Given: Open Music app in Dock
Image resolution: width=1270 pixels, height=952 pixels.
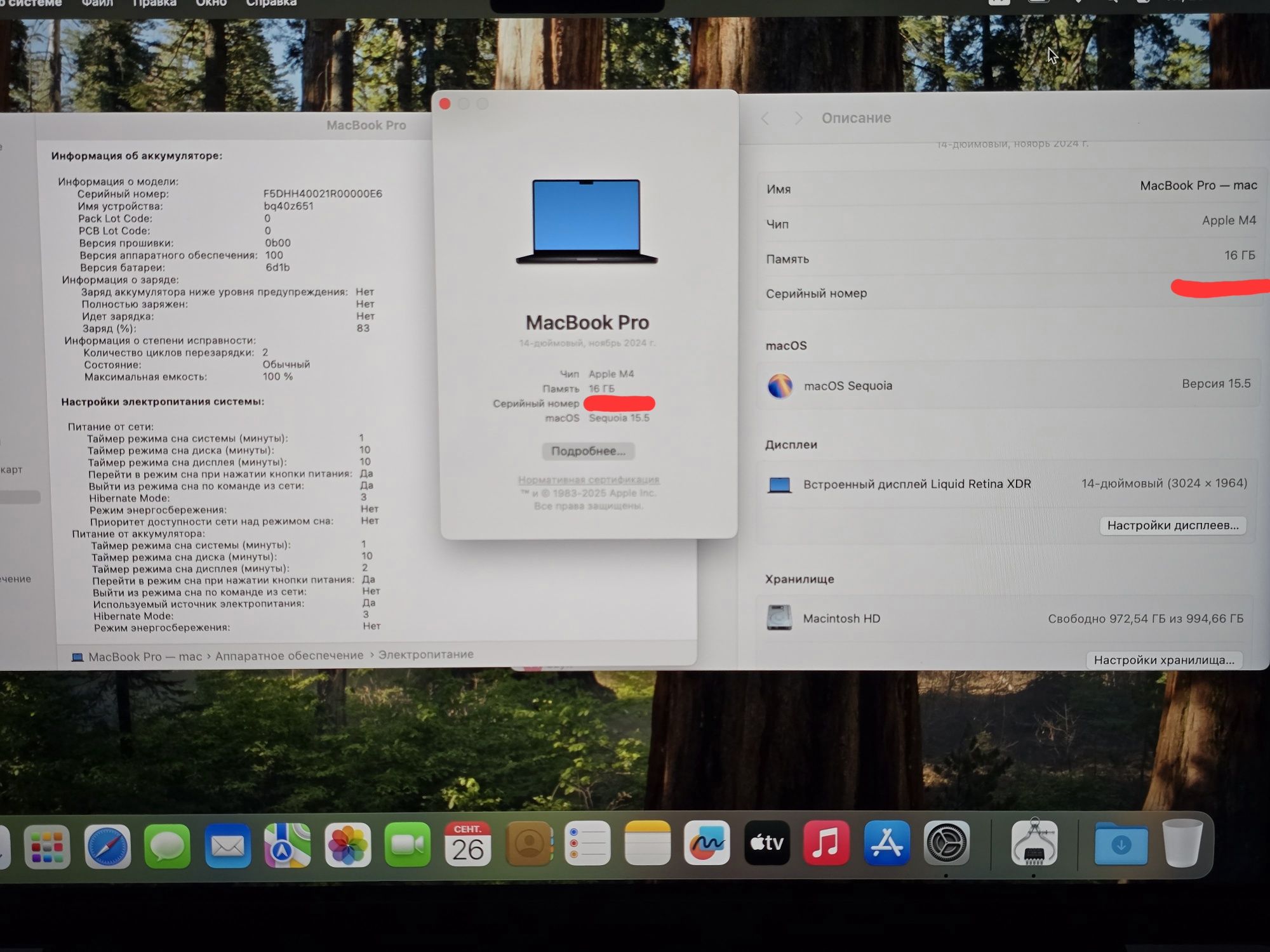Looking at the screenshot, I should 827,843.
